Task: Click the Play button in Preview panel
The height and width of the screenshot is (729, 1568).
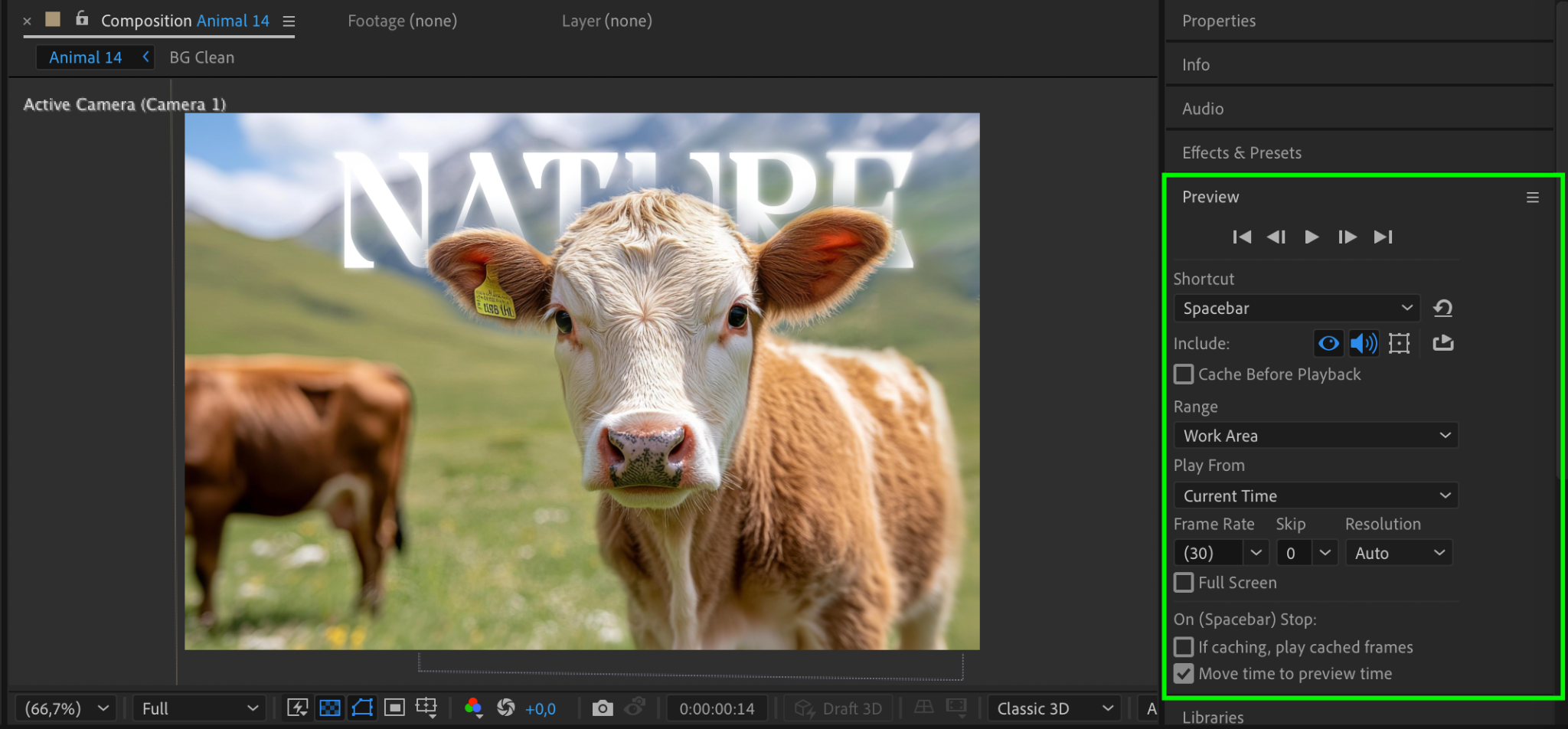Action: pyautogui.click(x=1312, y=237)
